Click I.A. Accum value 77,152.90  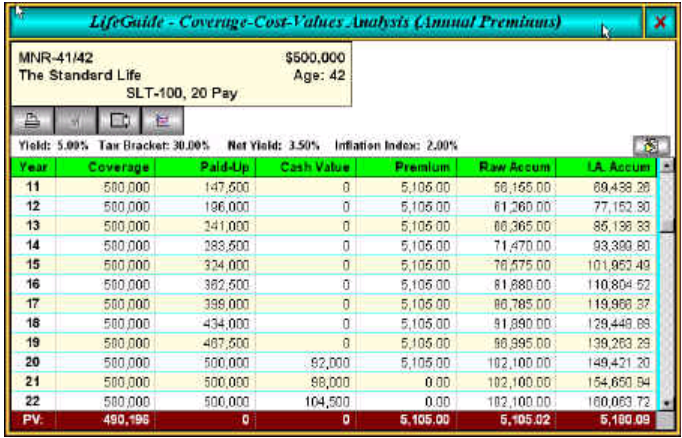[x=622, y=207]
